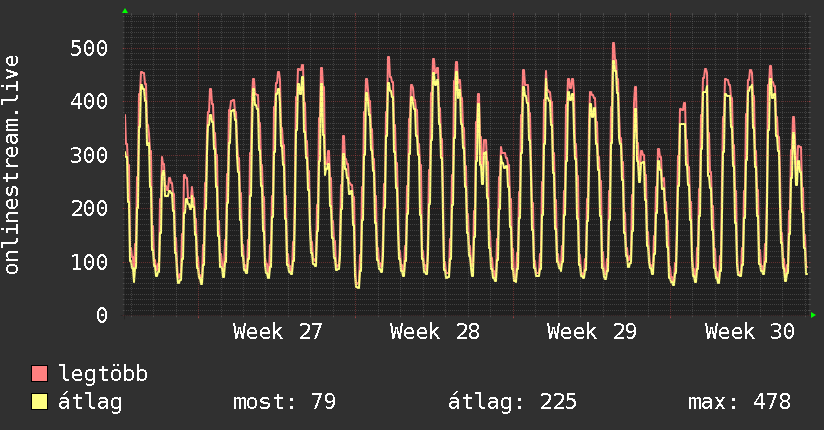Click the Week 27 axis label
The height and width of the screenshot is (430, 824).
tap(277, 332)
